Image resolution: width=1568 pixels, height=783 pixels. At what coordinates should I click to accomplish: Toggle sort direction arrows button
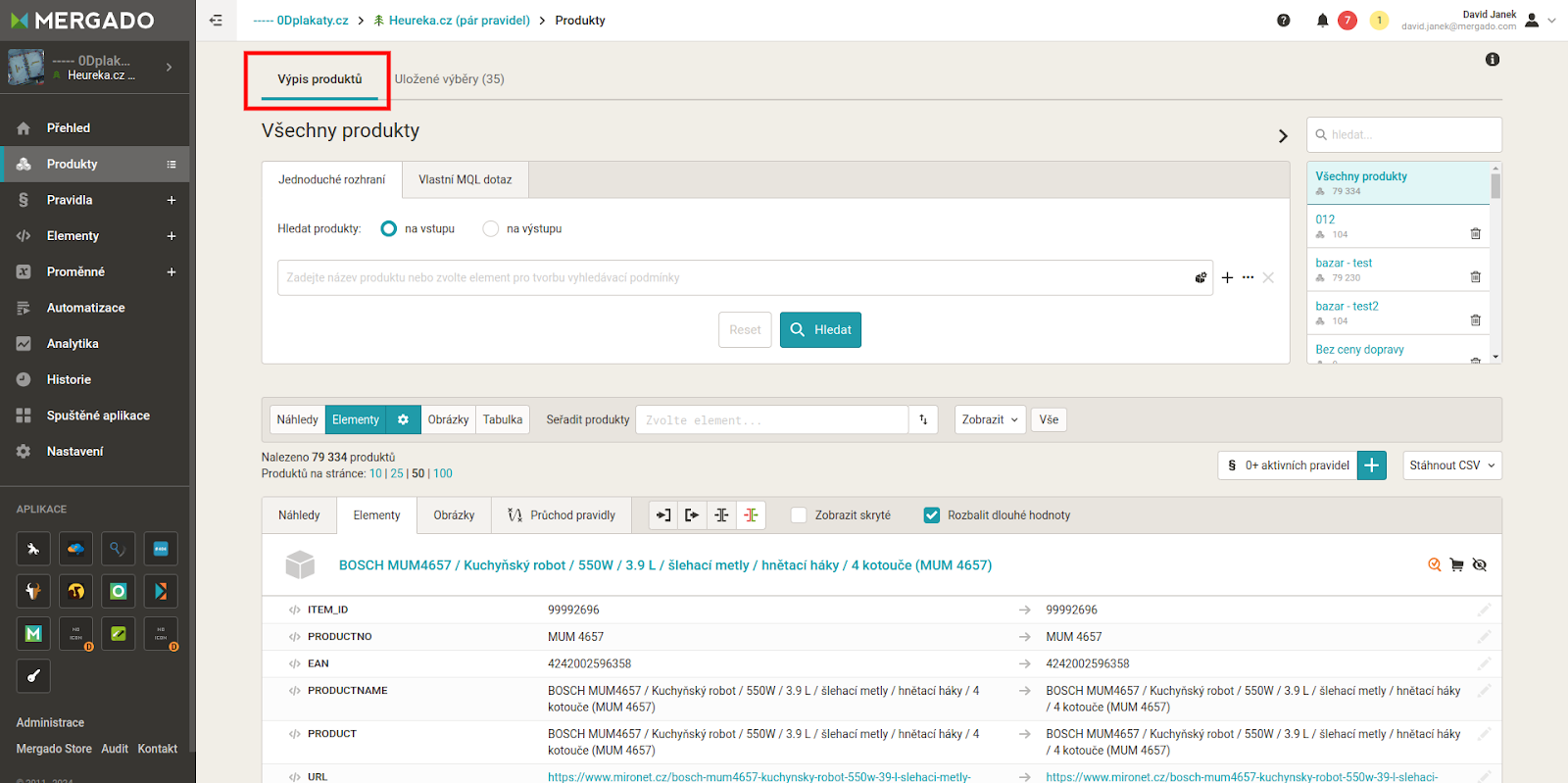[x=923, y=419]
